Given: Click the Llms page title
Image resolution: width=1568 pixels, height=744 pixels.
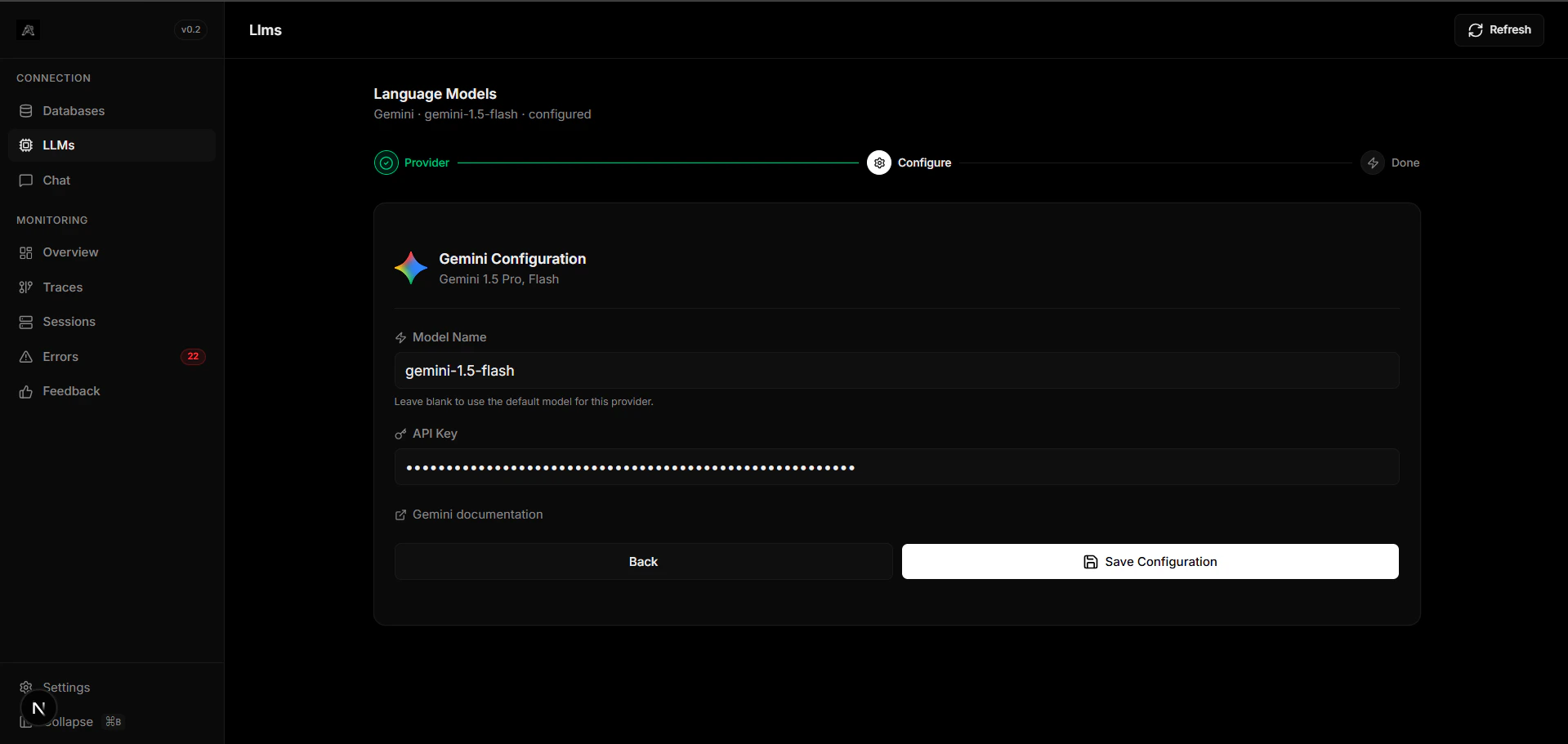Looking at the screenshot, I should coord(266,30).
